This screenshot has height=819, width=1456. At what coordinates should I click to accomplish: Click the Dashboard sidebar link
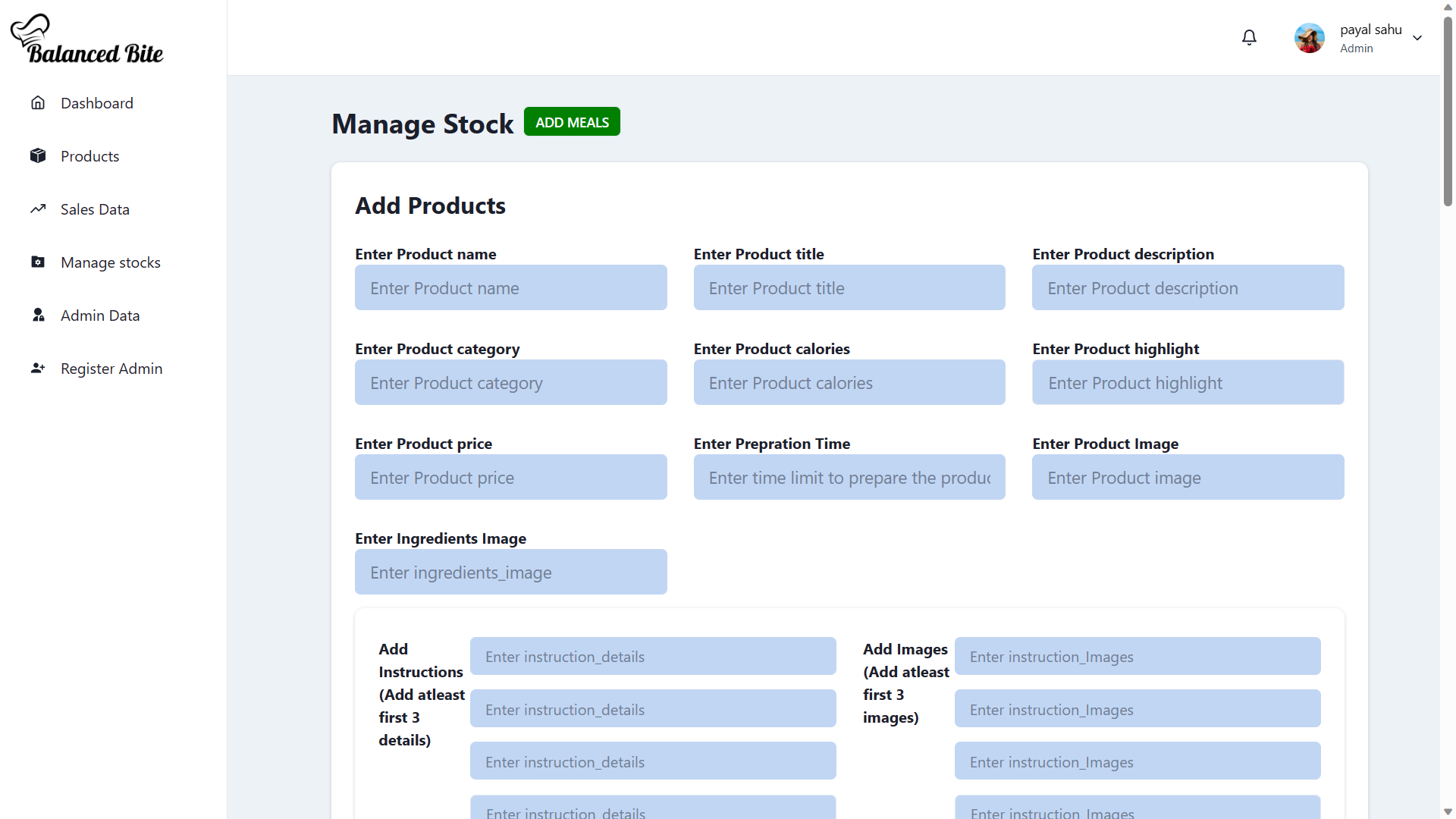point(97,102)
